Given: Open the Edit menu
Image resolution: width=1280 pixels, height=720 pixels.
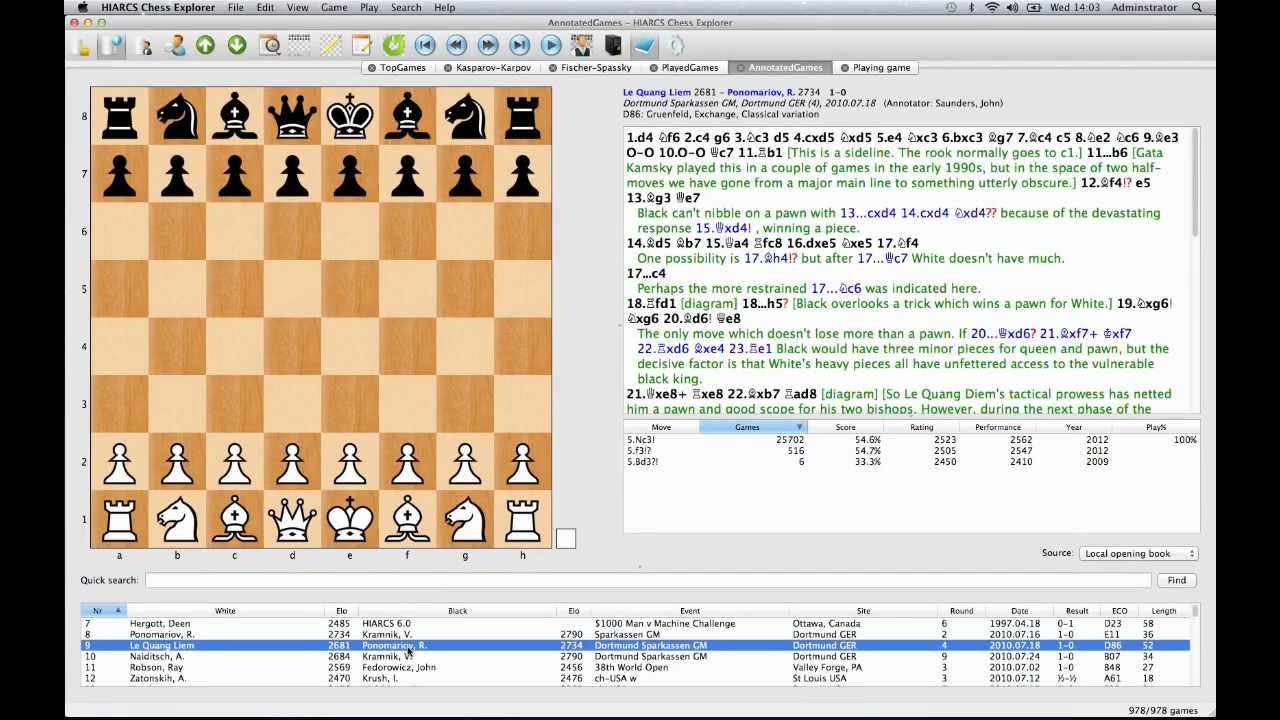Looking at the screenshot, I should (x=265, y=7).
